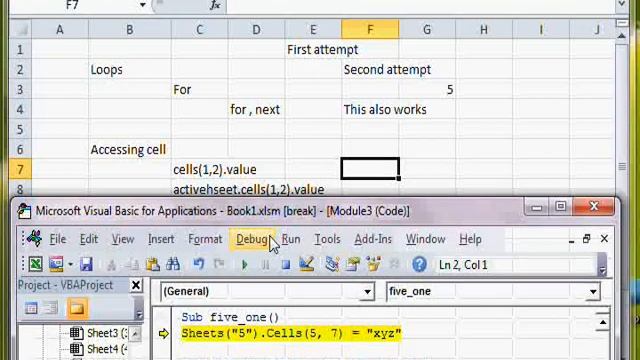This screenshot has height=360, width=640.
Task: Click the Copy toolbar icon
Action: click(x=132, y=265)
